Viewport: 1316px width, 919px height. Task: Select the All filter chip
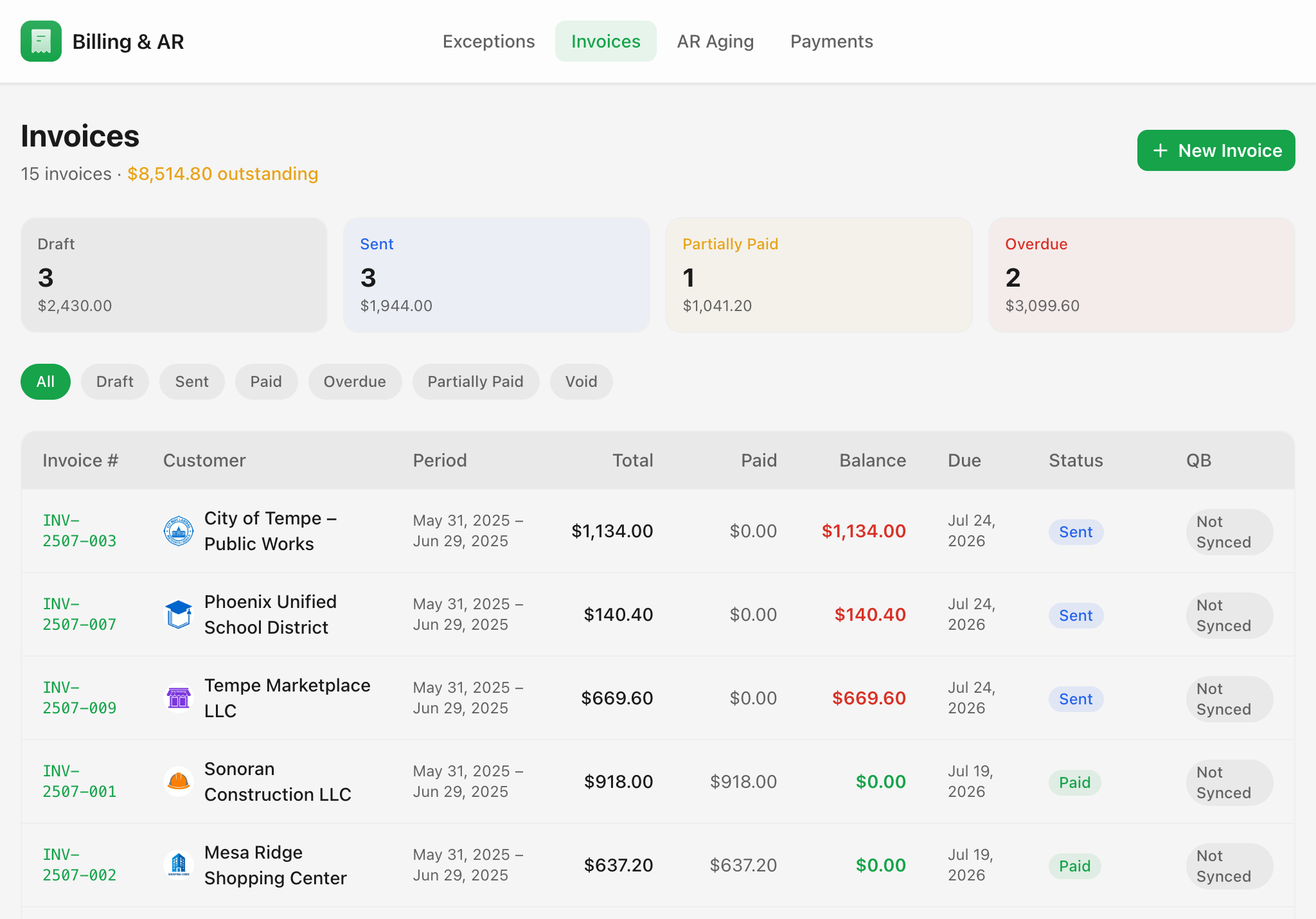click(x=46, y=382)
